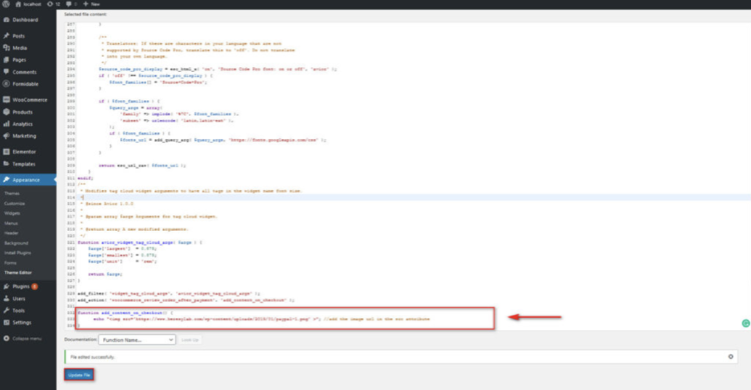This screenshot has height=390, width=751.
Task: Click the Products box icon
Action: (x=6, y=112)
